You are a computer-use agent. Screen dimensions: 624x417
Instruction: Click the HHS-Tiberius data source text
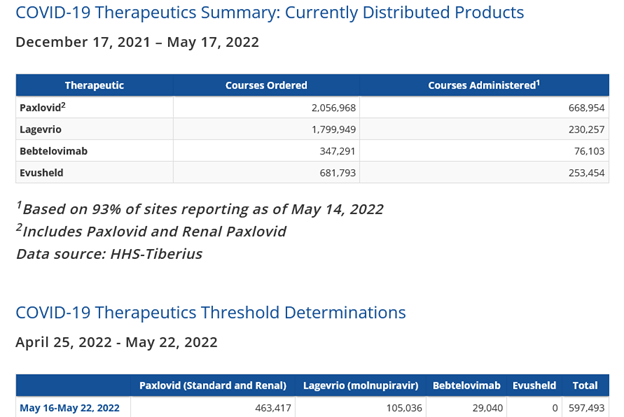(x=109, y=253)
